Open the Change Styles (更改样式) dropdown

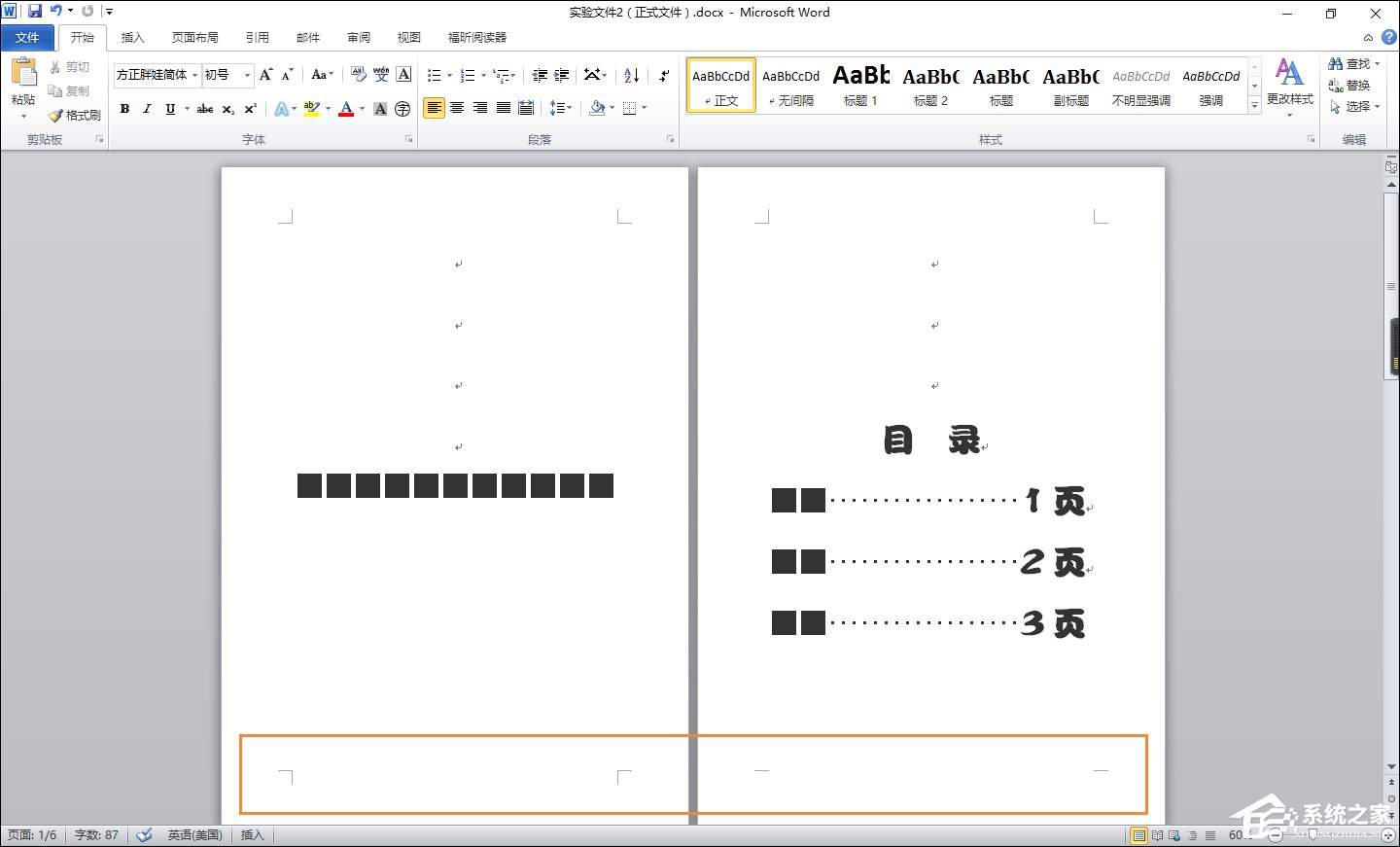tap(1290, 87)
